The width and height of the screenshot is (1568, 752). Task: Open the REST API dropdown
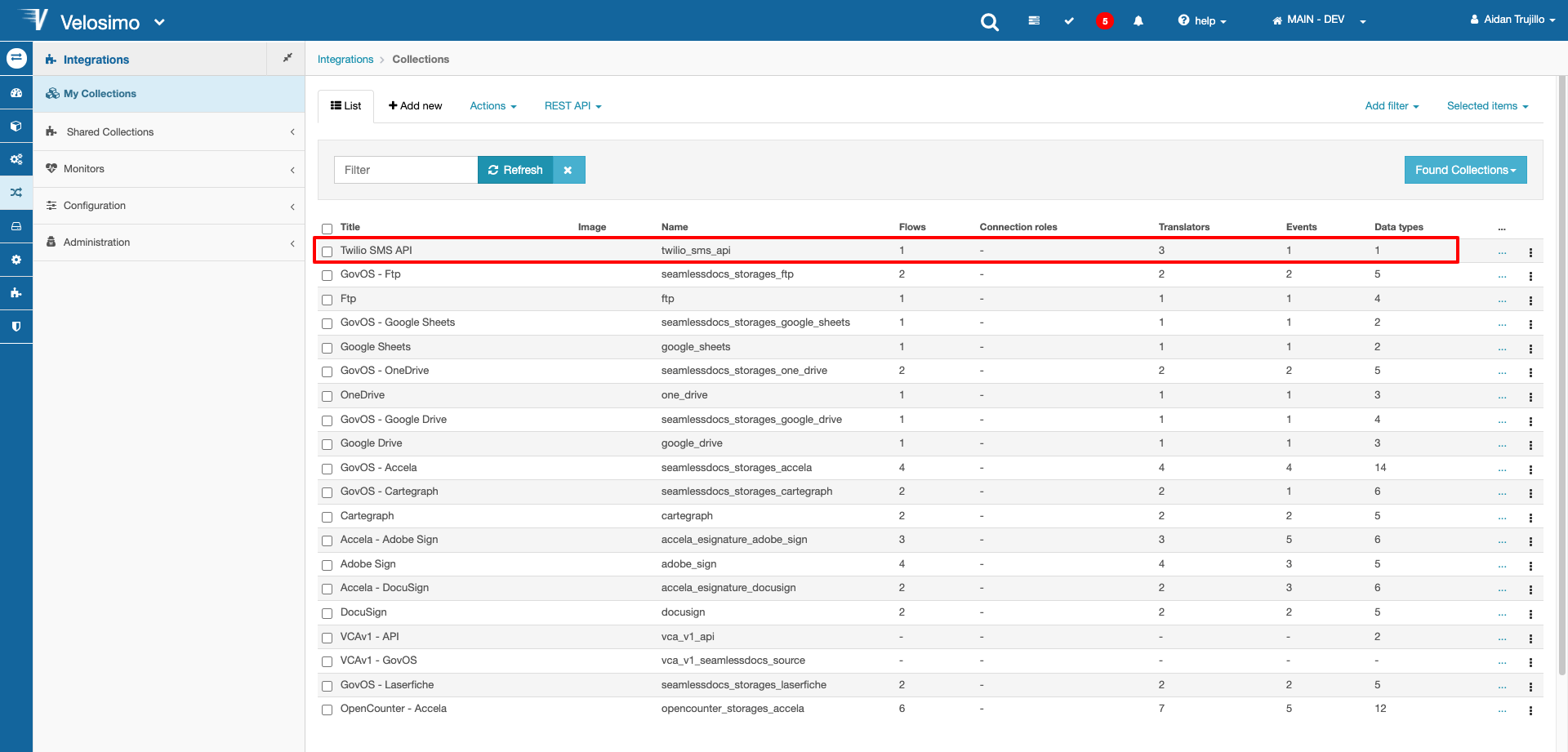click(572, 106)
